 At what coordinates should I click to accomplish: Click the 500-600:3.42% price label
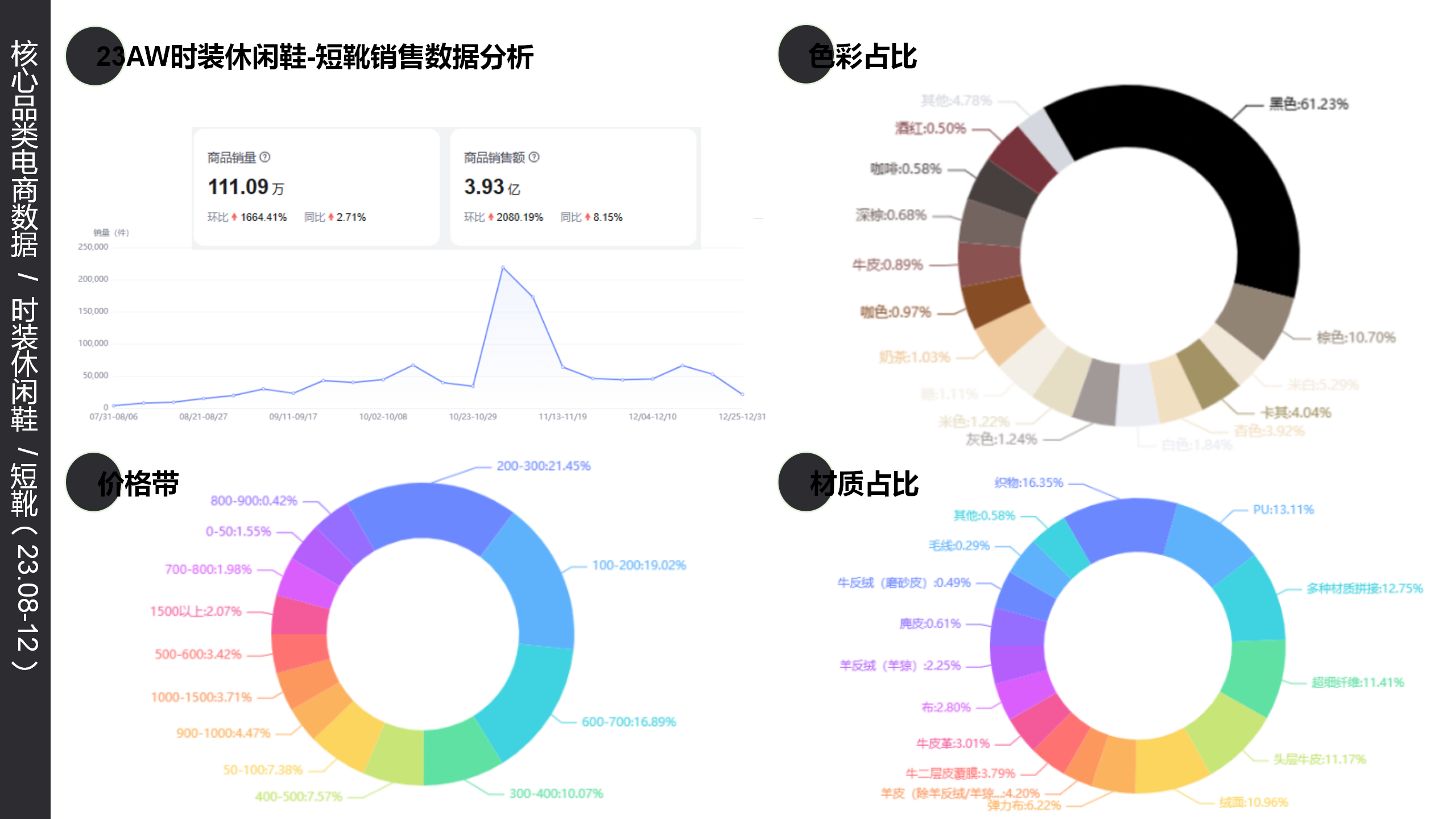tap(198, 654)
